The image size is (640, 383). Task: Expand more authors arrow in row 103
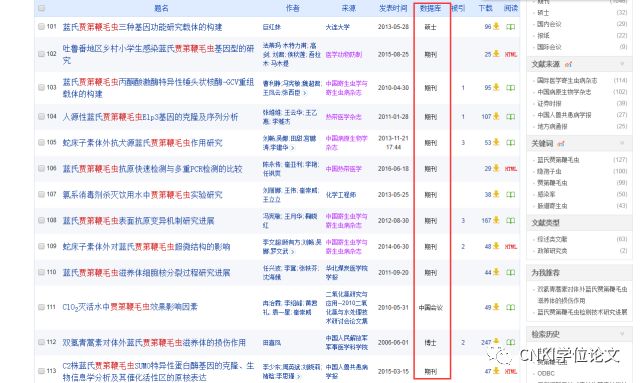(x=305, y=93)
